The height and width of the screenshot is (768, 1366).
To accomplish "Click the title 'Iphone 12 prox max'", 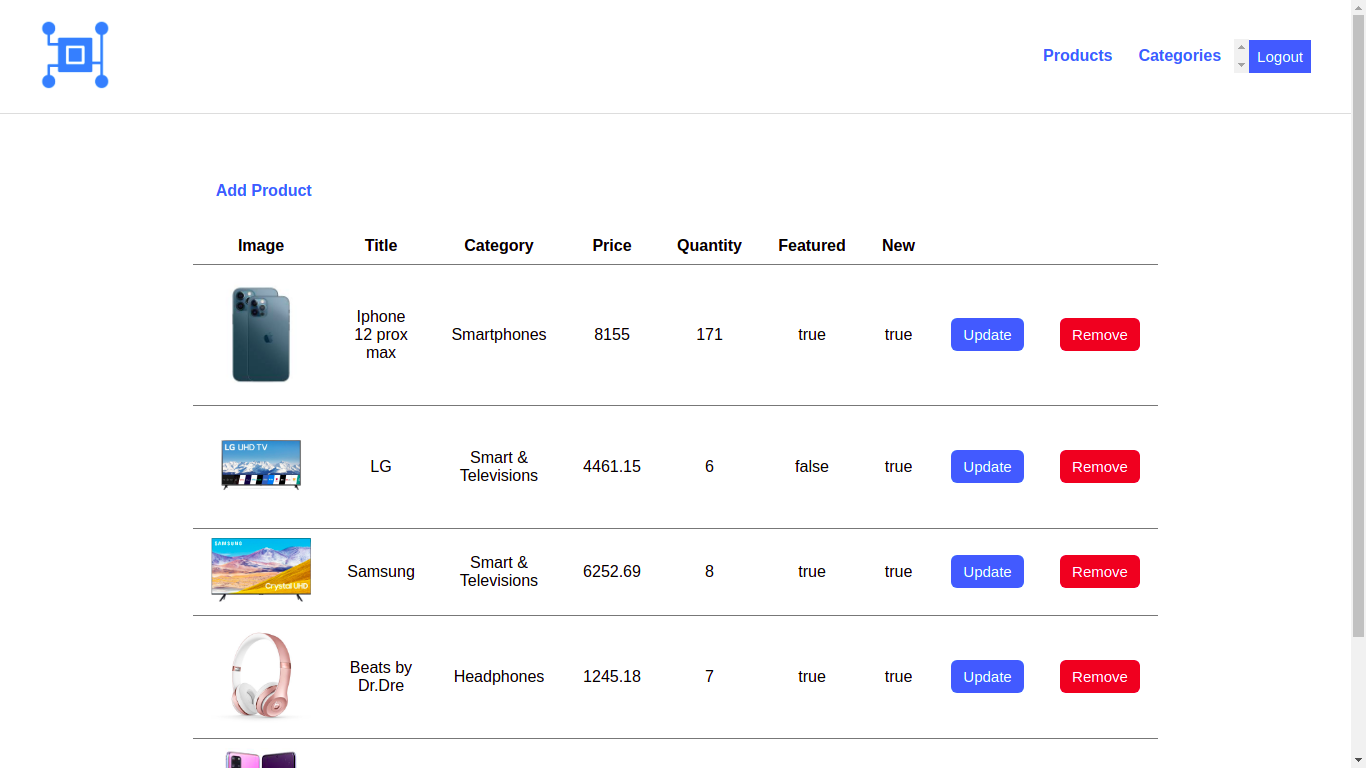I will pos(381,335).
